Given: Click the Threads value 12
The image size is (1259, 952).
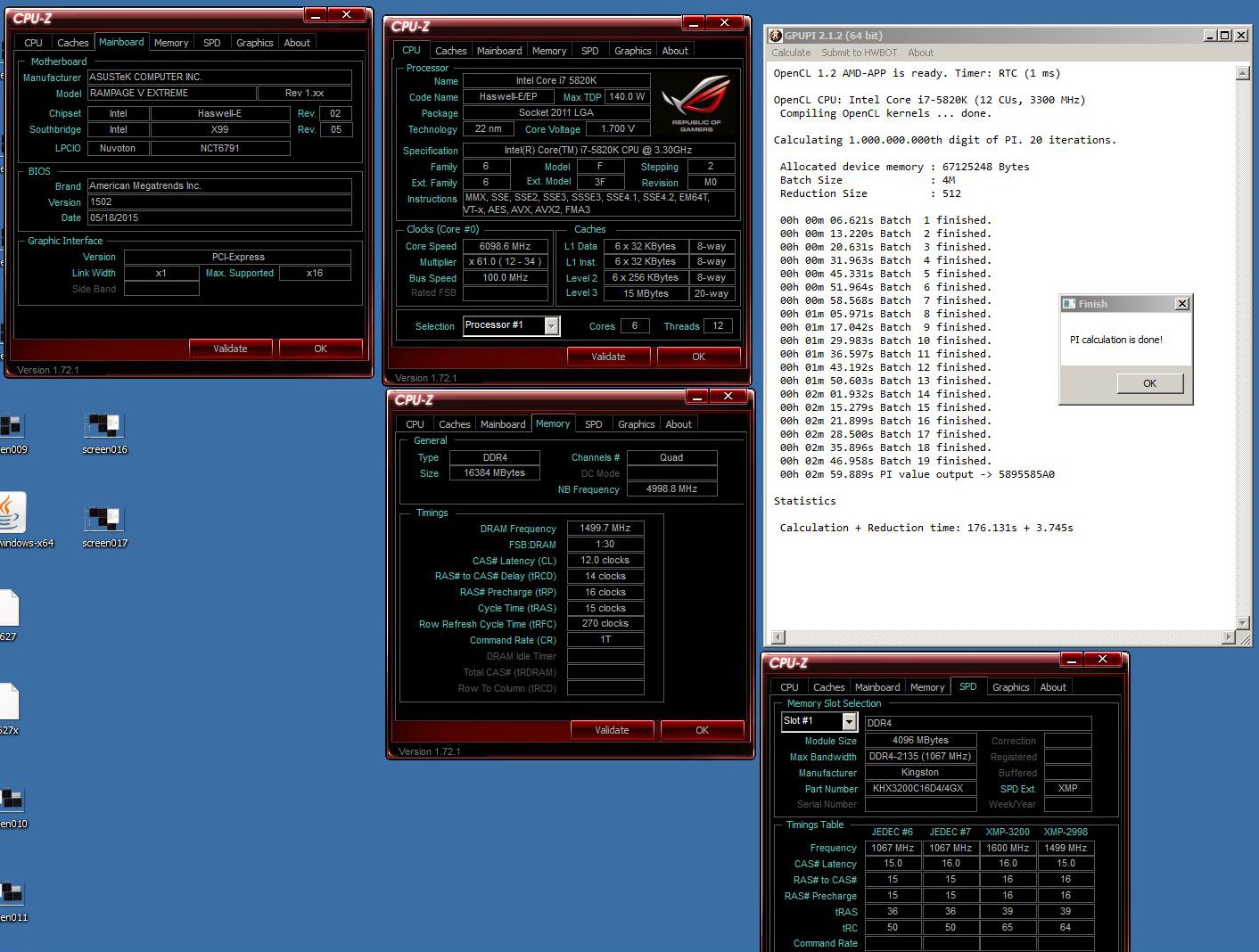Looking at the screenshot, I should [x=718, y=326].
